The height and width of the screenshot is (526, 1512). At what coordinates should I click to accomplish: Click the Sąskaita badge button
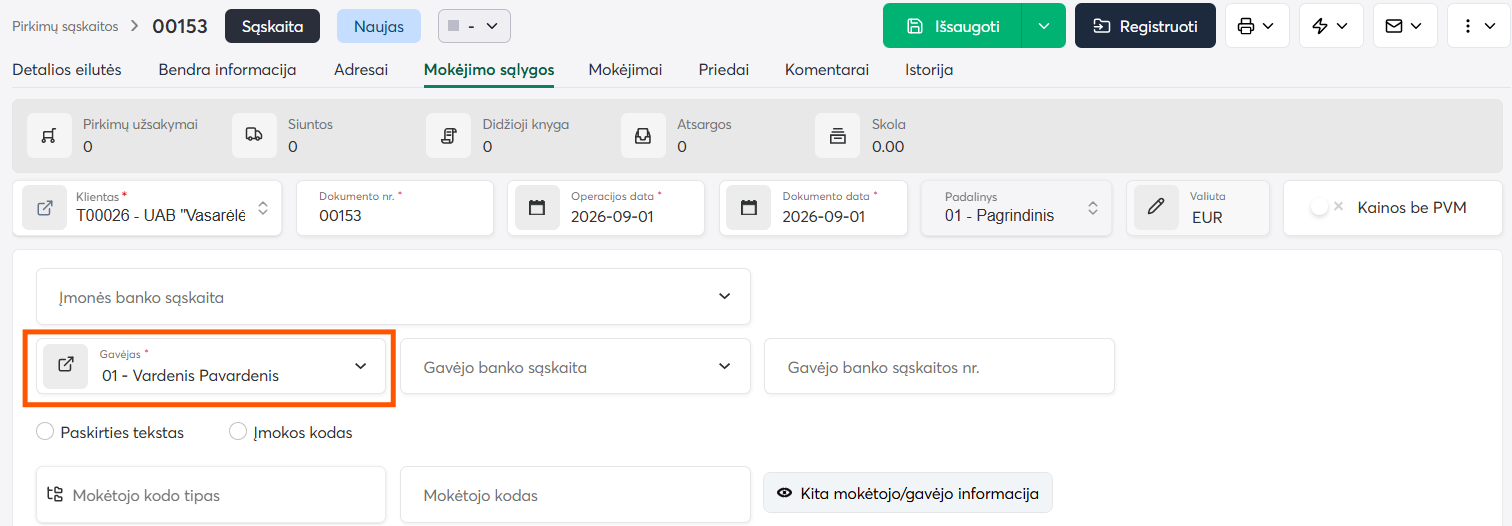click(x=272, y=26)
